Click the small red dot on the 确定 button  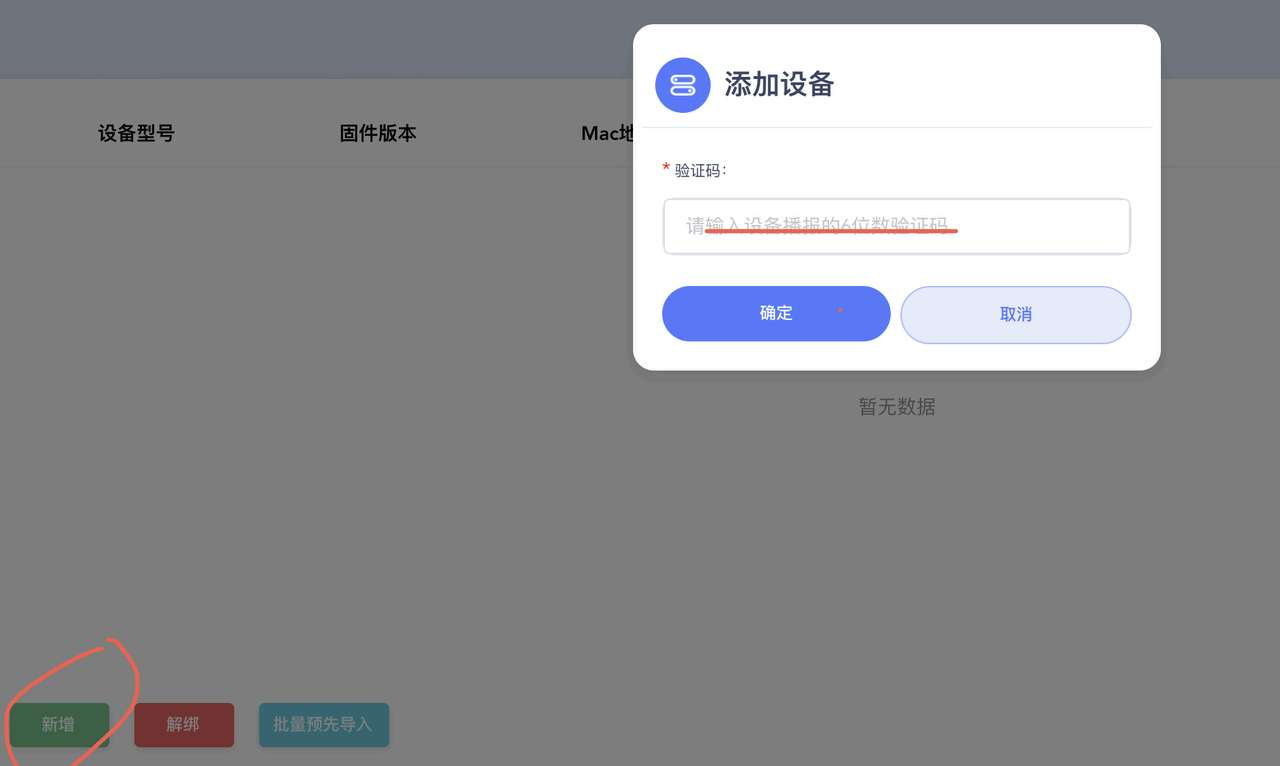(840, 311)
